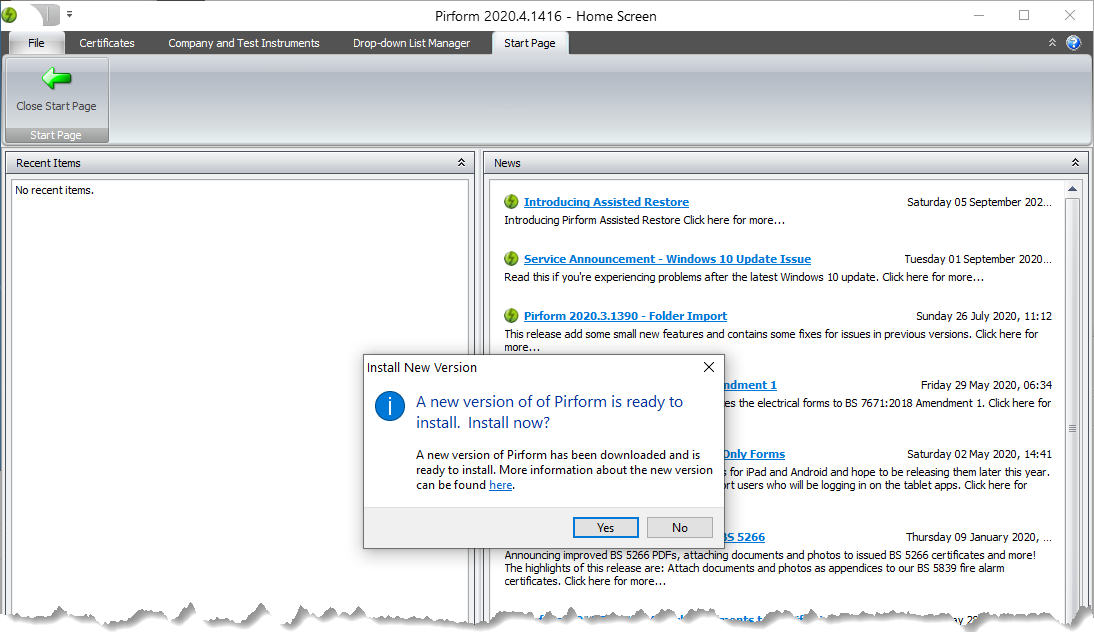Open Company and Test Instruments tab
The height and width of the screenshot is (632, 1094).
coord(244,43)
